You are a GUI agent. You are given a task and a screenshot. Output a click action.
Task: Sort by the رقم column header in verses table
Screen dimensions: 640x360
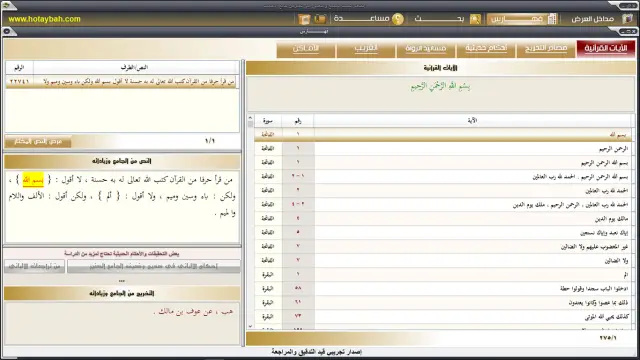[x=298, y=120]
